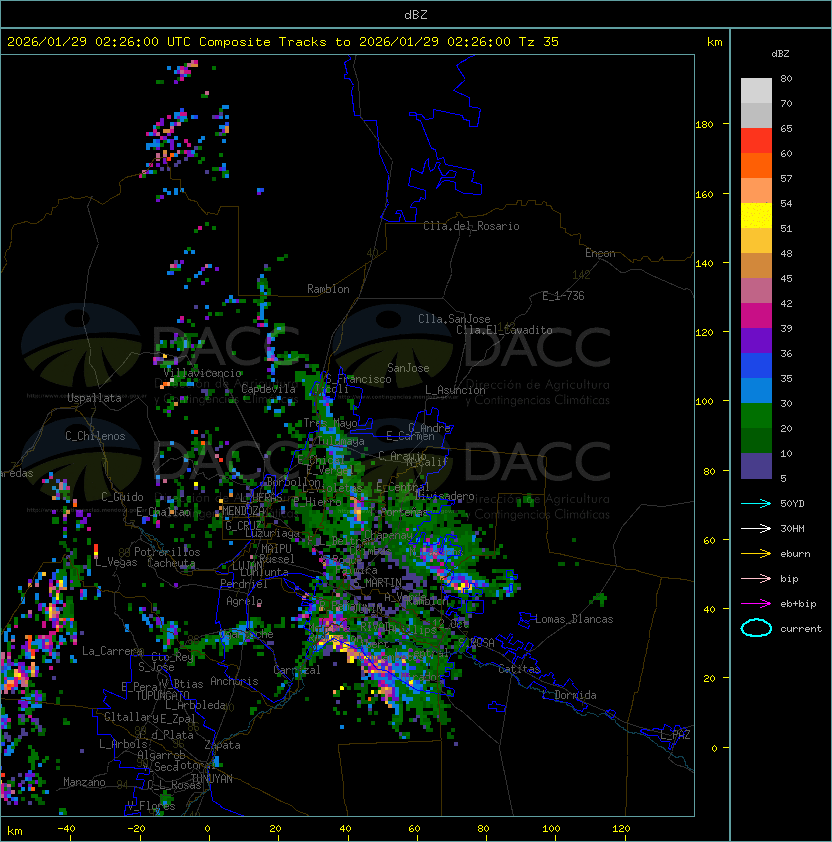
Task: Click the 'Villavicencio' location label
Action: pyautogui.click(x=202, y=373)
